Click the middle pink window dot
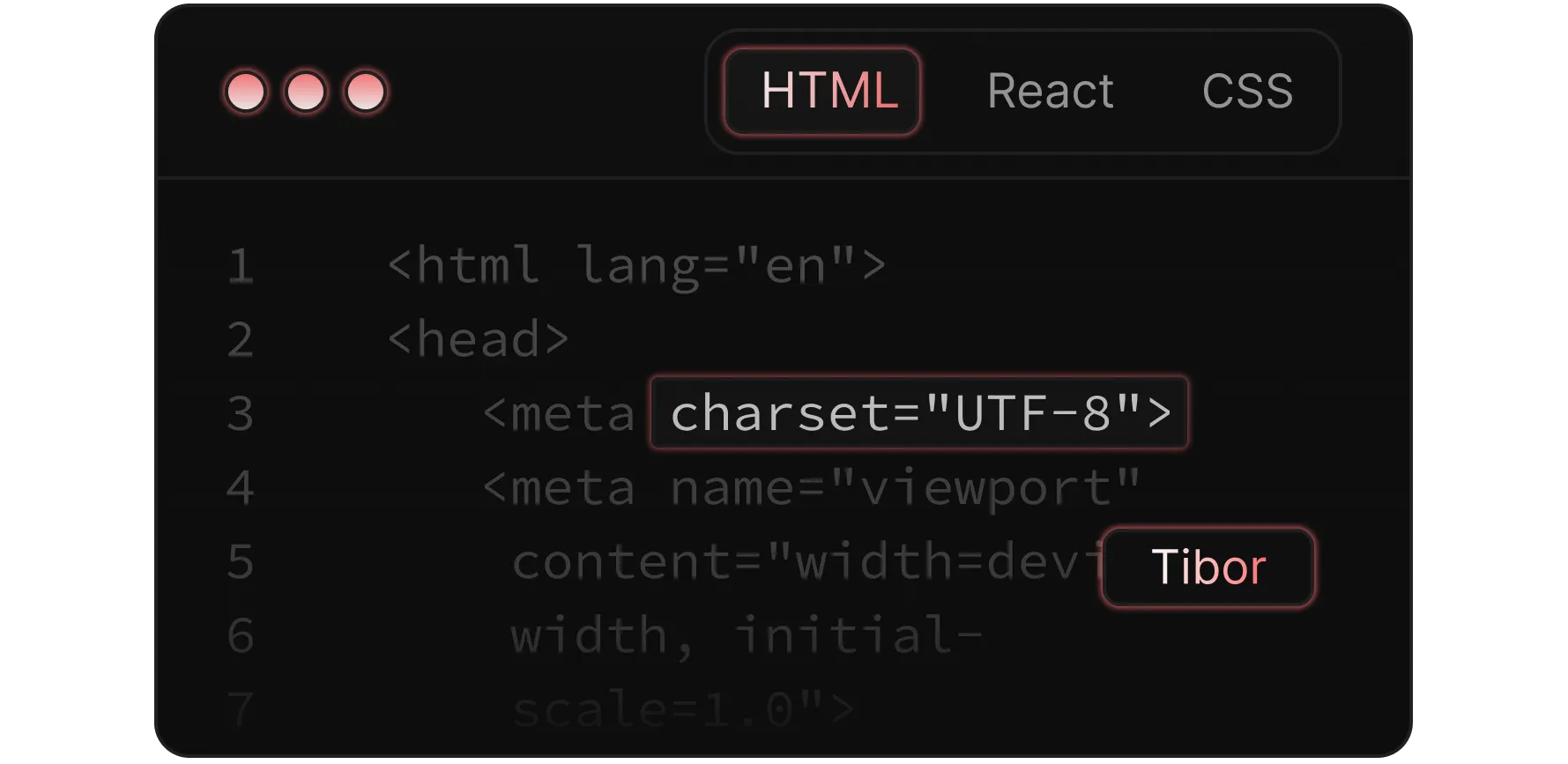 click(x=306, y=92)
